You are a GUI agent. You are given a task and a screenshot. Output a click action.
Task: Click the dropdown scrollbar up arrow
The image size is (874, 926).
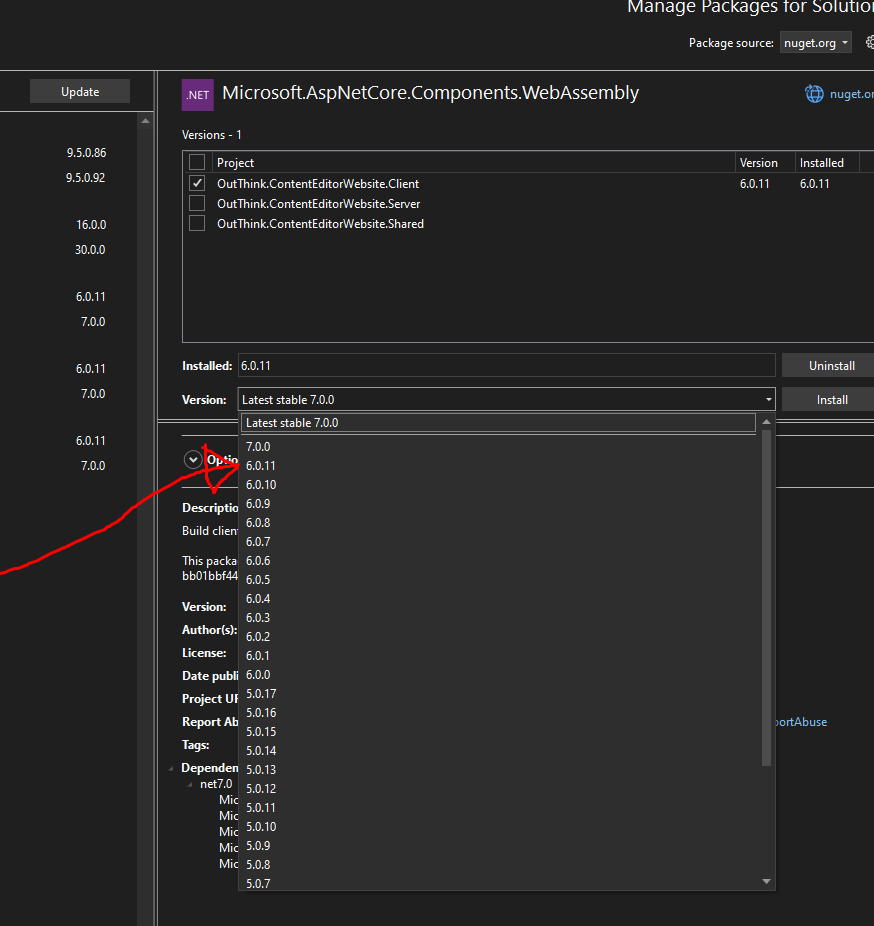coord(766,422)
